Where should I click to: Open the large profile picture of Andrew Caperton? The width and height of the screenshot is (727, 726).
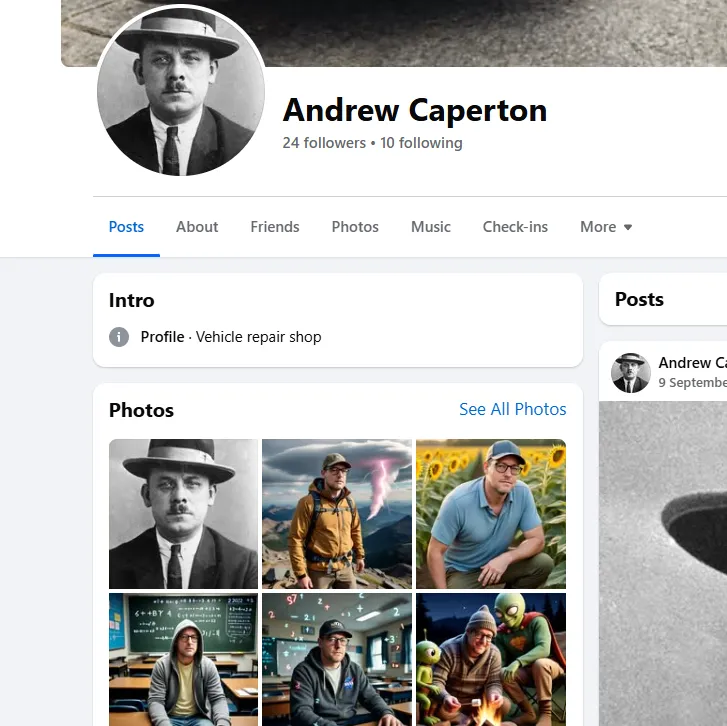181,91
